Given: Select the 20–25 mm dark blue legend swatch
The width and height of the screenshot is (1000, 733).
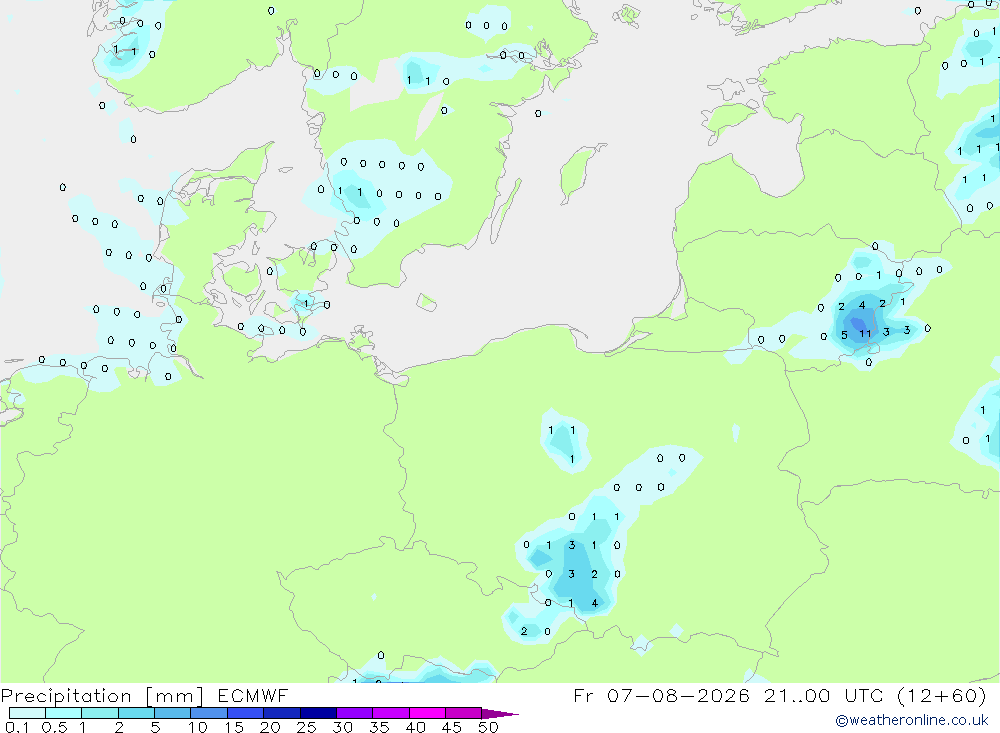Looking at the screenshot, I should [281, 713].
